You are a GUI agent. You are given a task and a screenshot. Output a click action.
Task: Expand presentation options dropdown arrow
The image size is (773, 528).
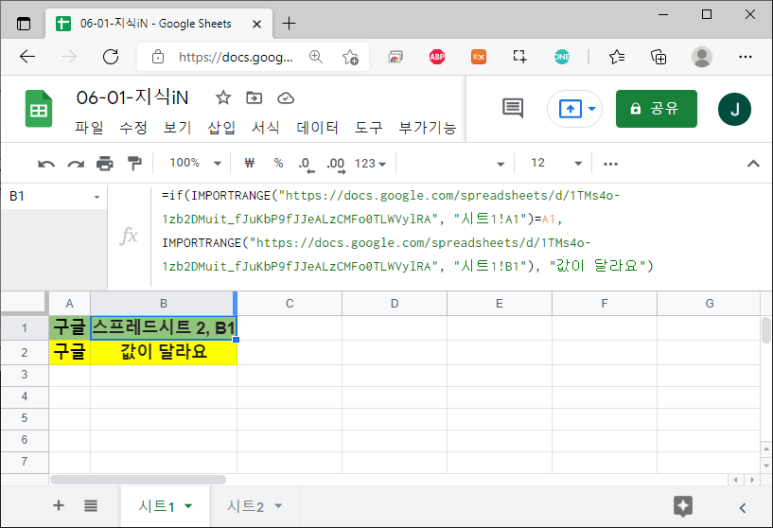click(592, 109)
